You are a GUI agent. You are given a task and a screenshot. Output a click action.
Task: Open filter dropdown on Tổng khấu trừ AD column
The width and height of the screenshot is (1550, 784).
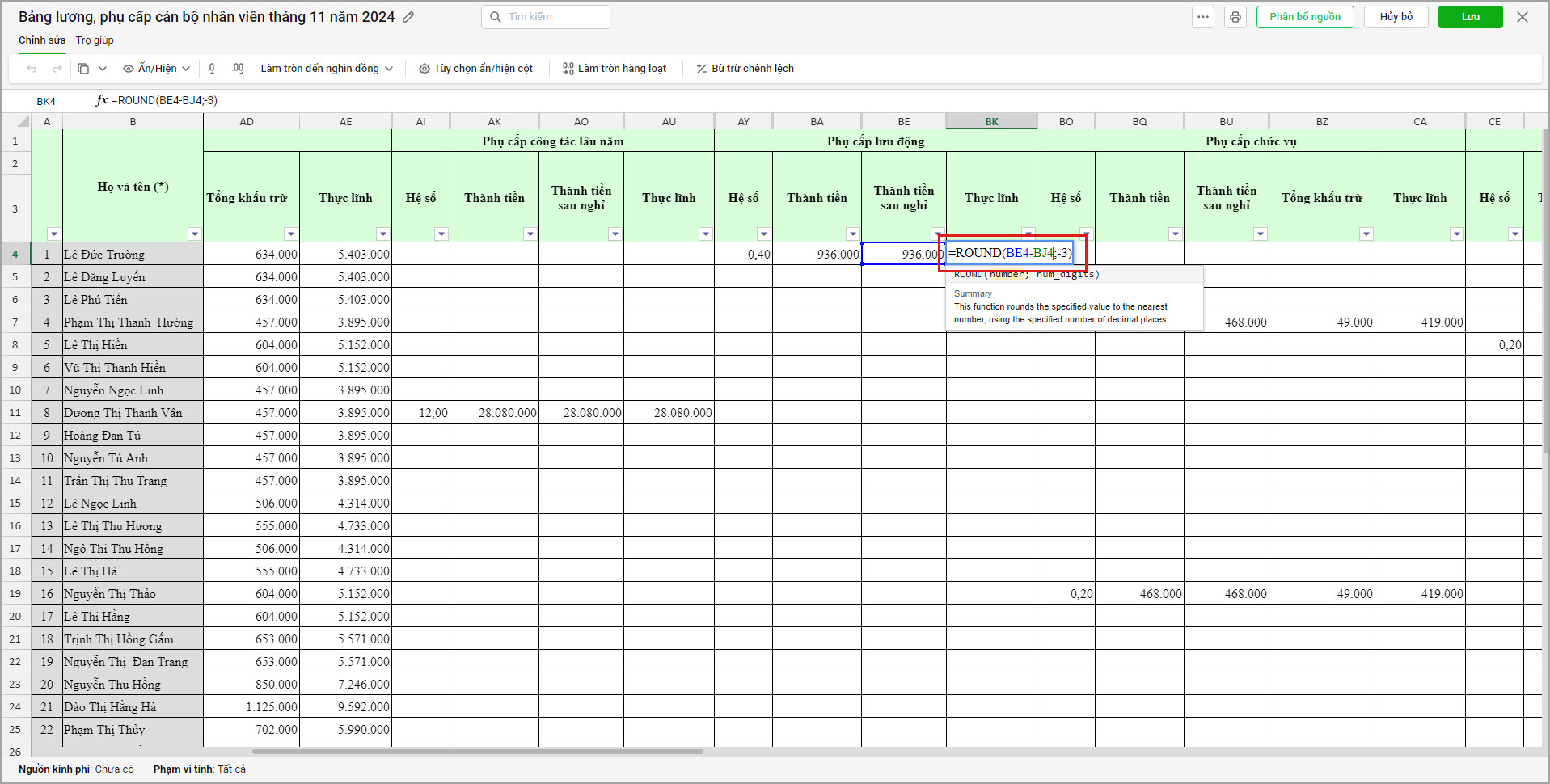[x=290, y=234]
